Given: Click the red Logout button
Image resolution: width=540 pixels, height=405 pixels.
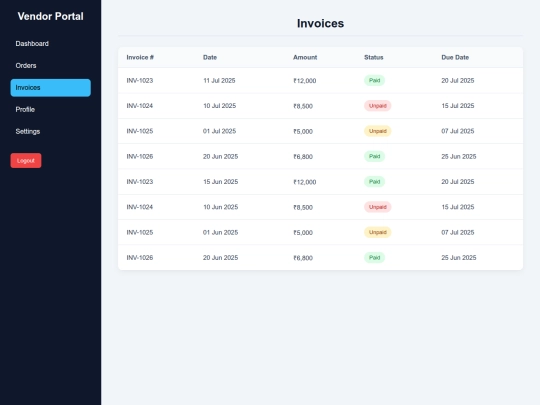Looking at the screenshot, I should click(x=26, y=160).
